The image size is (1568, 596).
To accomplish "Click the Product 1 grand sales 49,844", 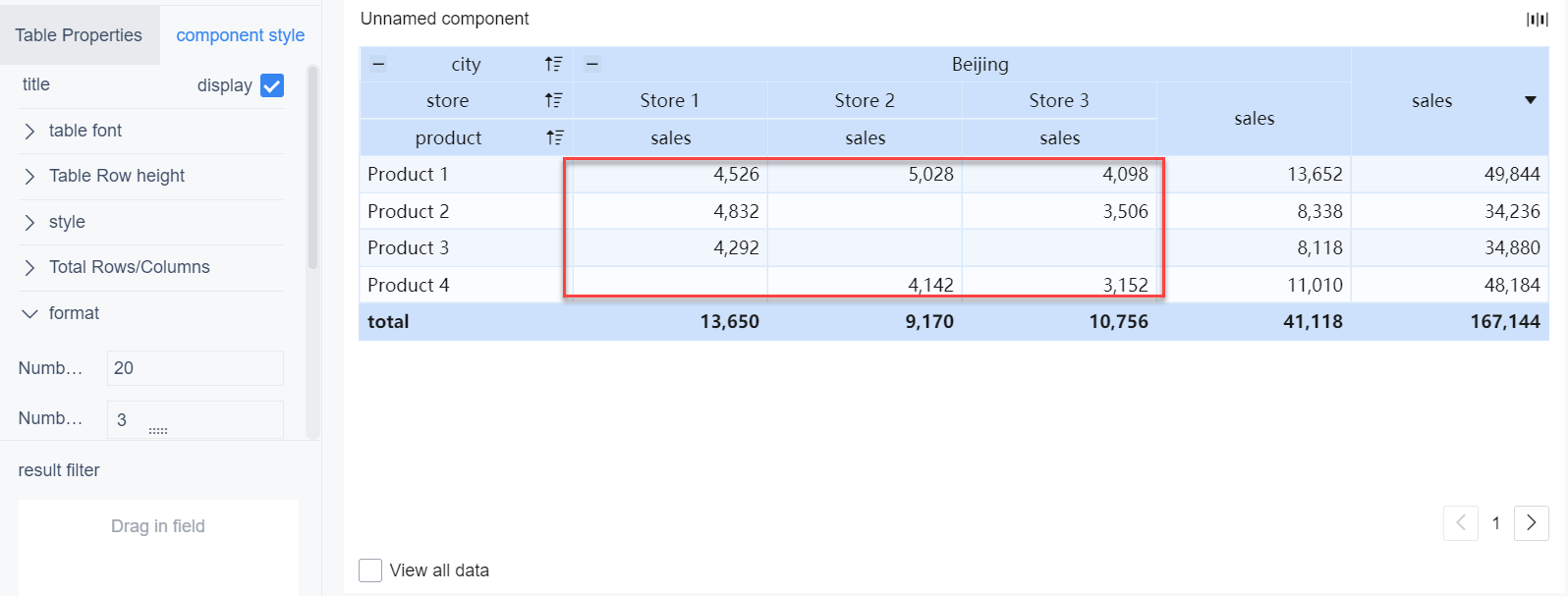I will click(1450, 174).
